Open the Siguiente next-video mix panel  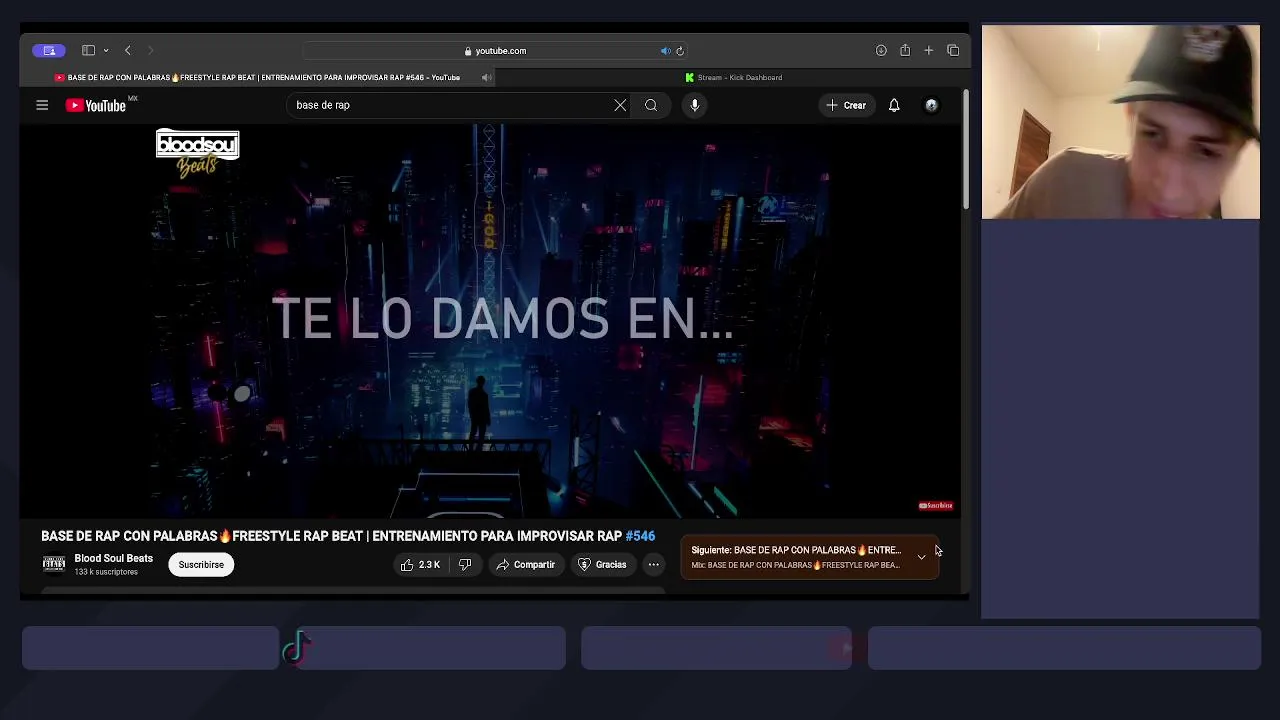pyautogui.click(x=809, y=557)
